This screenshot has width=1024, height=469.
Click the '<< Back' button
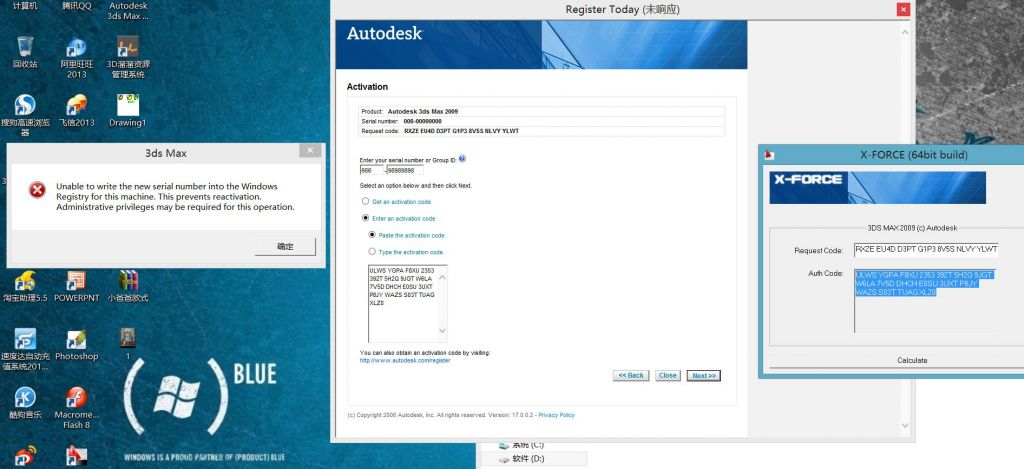[631, 376]
